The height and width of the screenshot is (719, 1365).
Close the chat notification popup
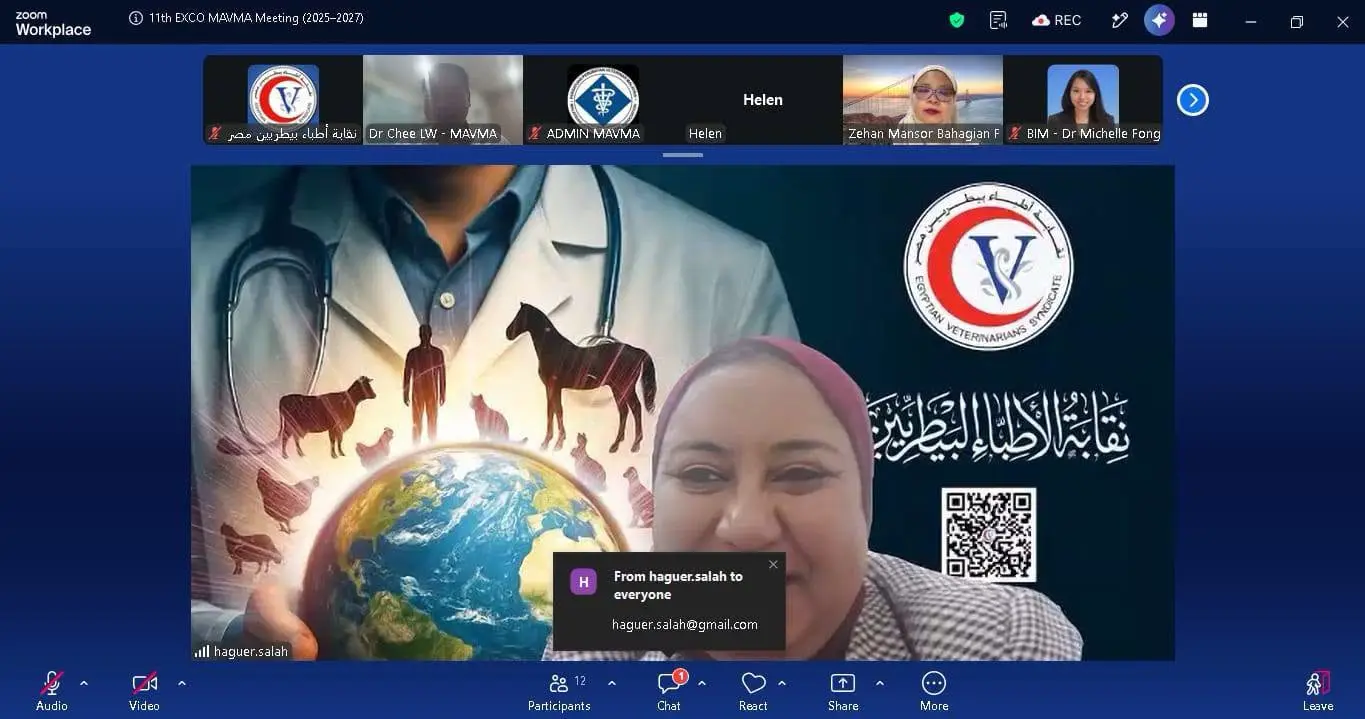tap(773, 564)
